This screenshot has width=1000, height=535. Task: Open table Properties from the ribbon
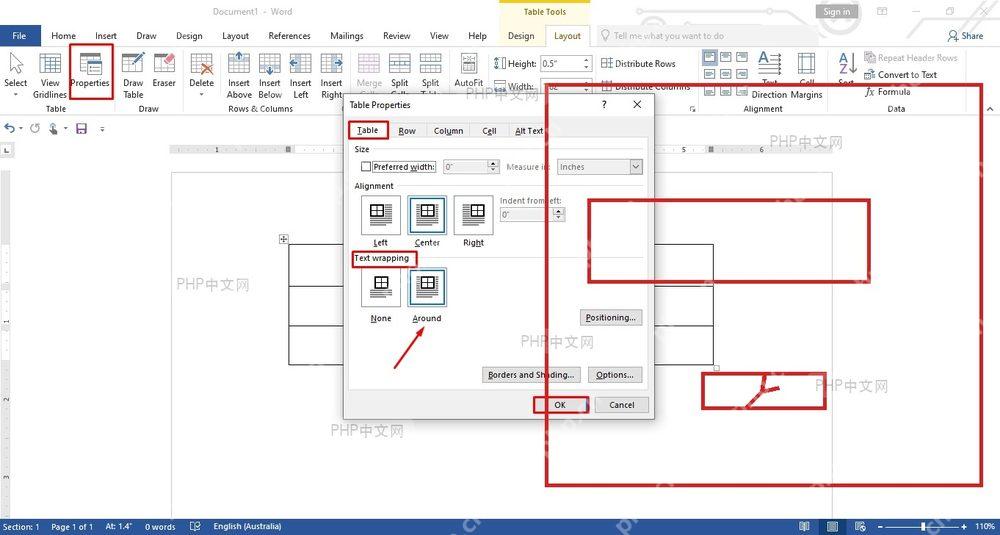[90, 71]
